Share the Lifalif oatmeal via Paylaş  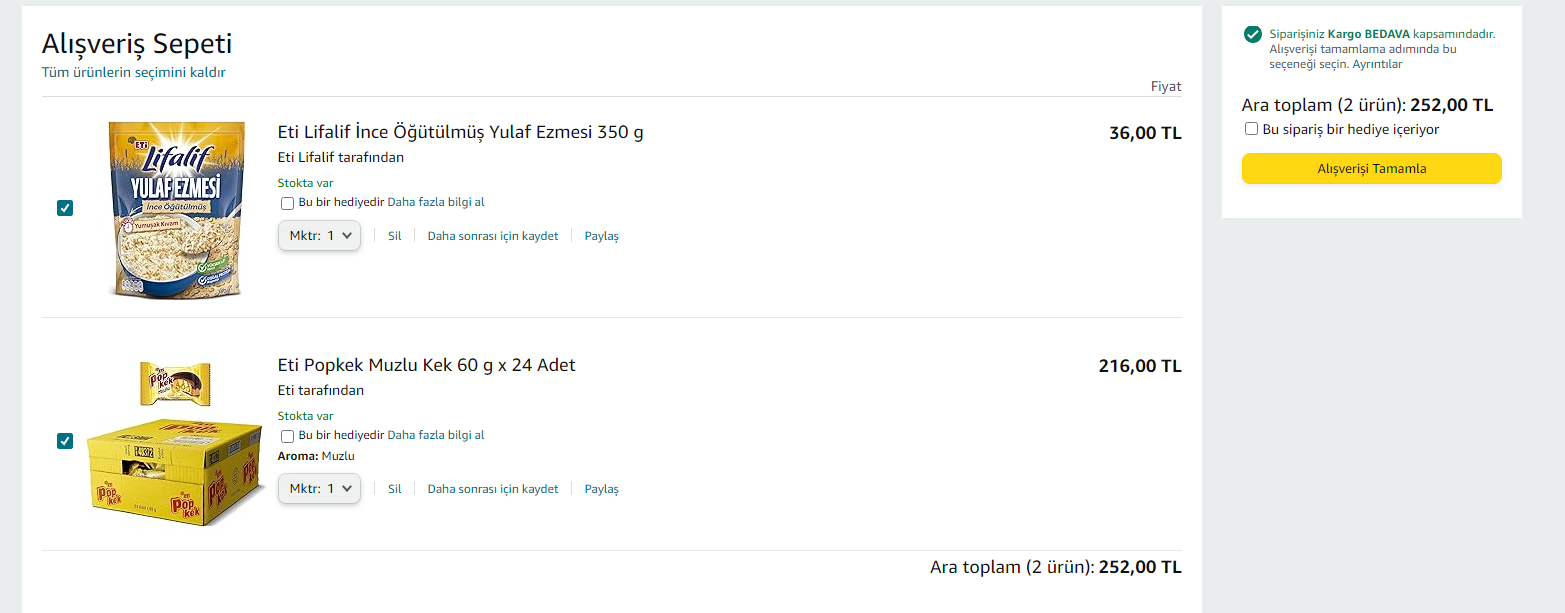(601, 236)
